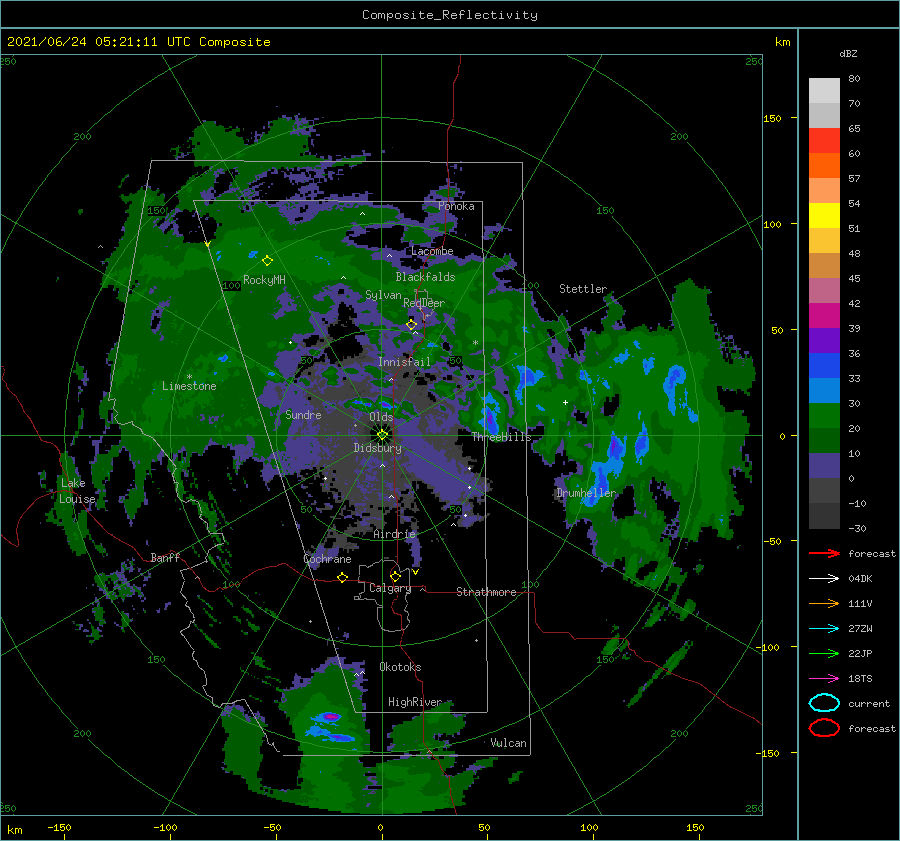Image resolution: width=900 pixels, height=841 pixels.
Task: Select the purple swatch between 39 and 36
Action: (x=824, y=341)
